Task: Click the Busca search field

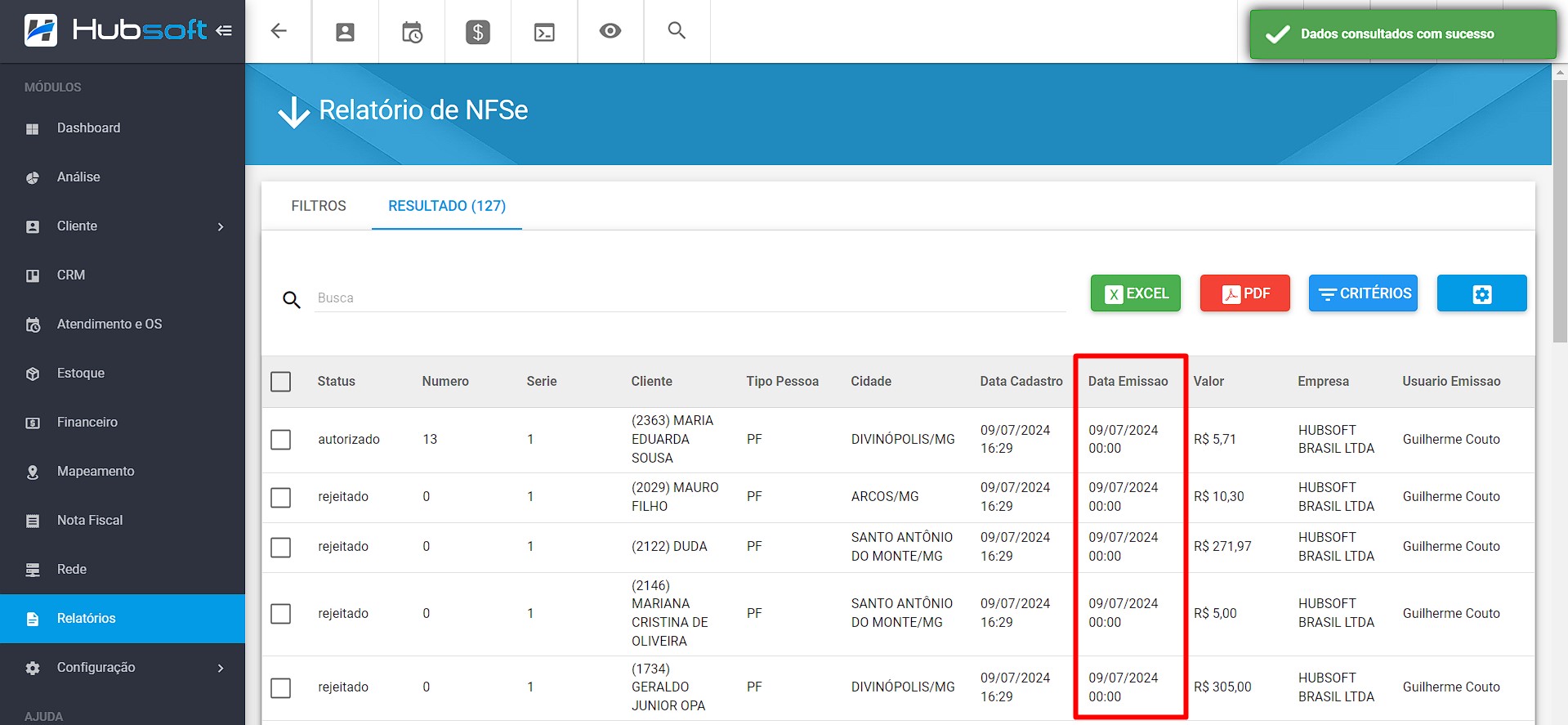Action: (690, 298)
